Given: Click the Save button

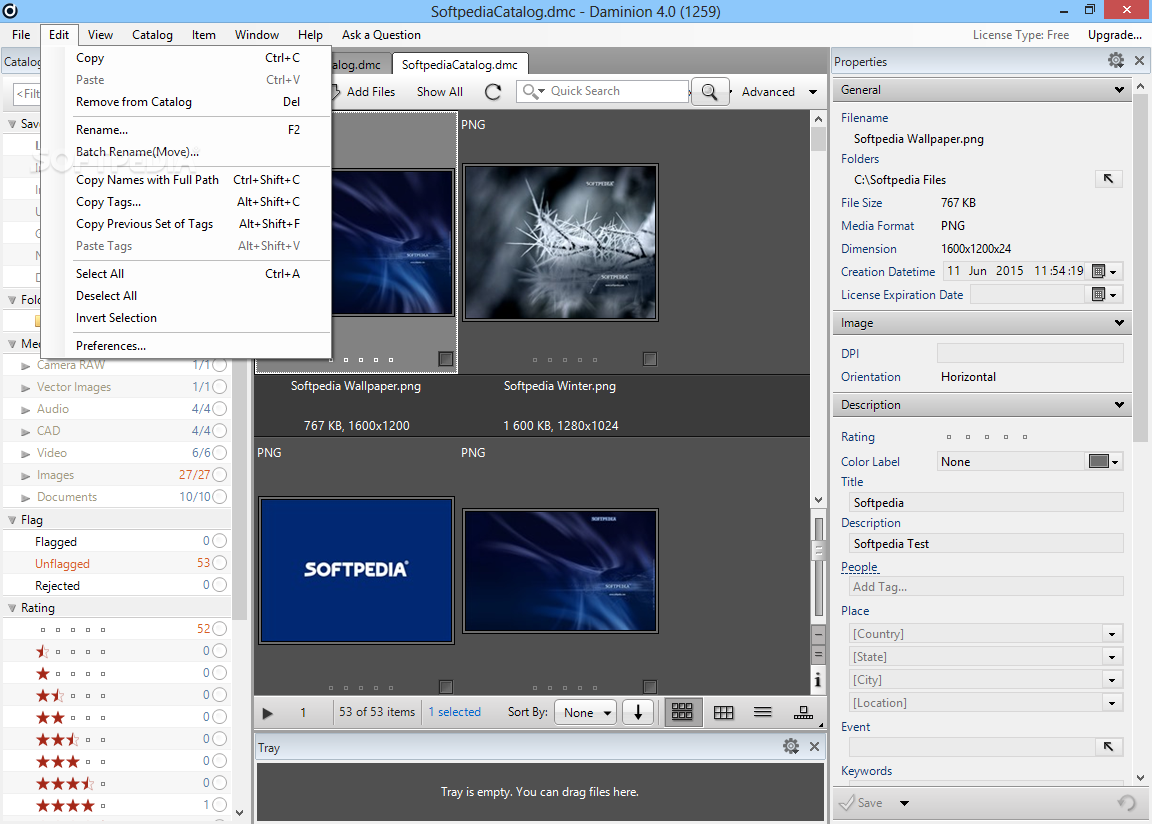Looking at the screenshot, I should click(861, 803).
